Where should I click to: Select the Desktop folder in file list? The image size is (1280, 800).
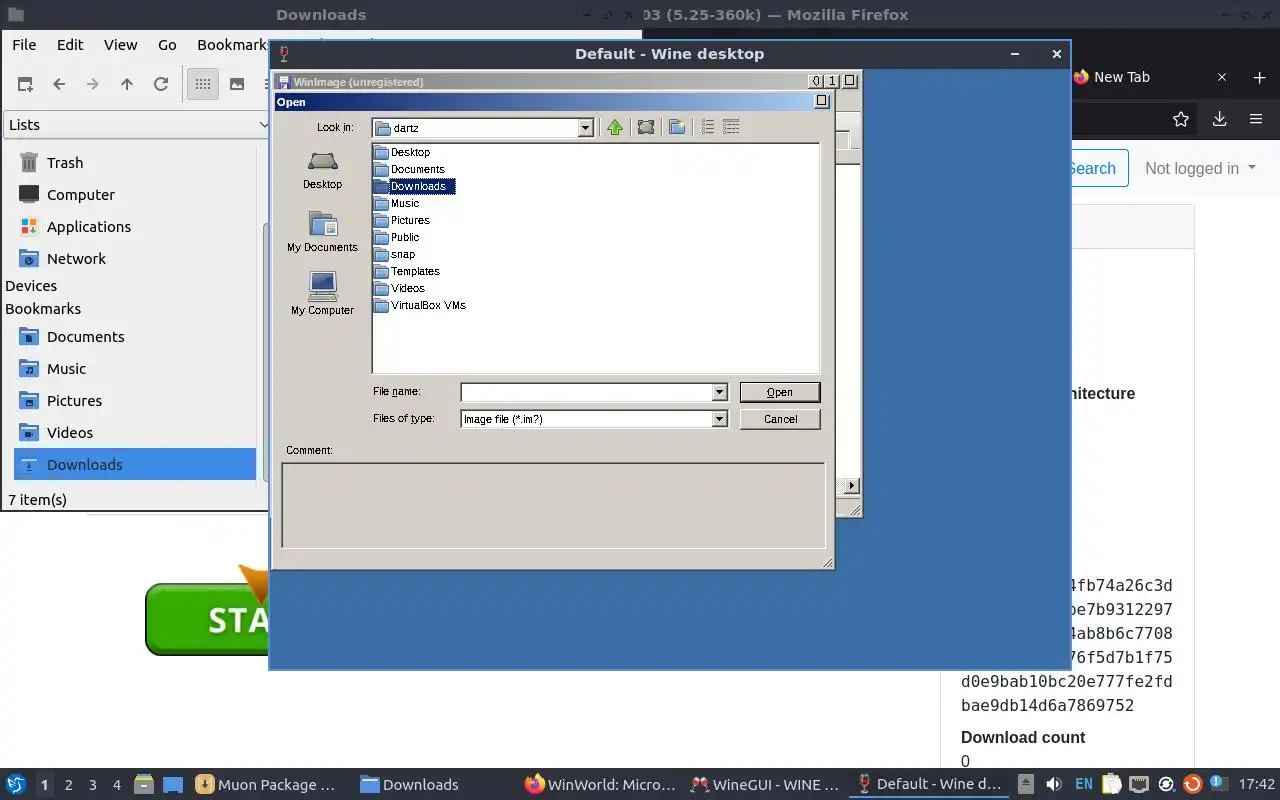pos(402,152)
